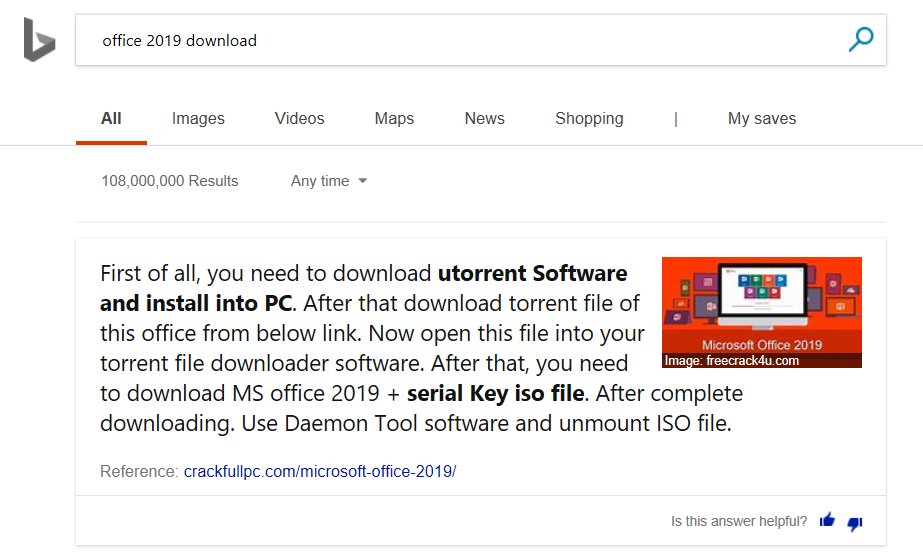Image resolution: width=923 pixels, height=553 pixels.
Task: Open the Shopping tab
Action: [x=589, y=118]
